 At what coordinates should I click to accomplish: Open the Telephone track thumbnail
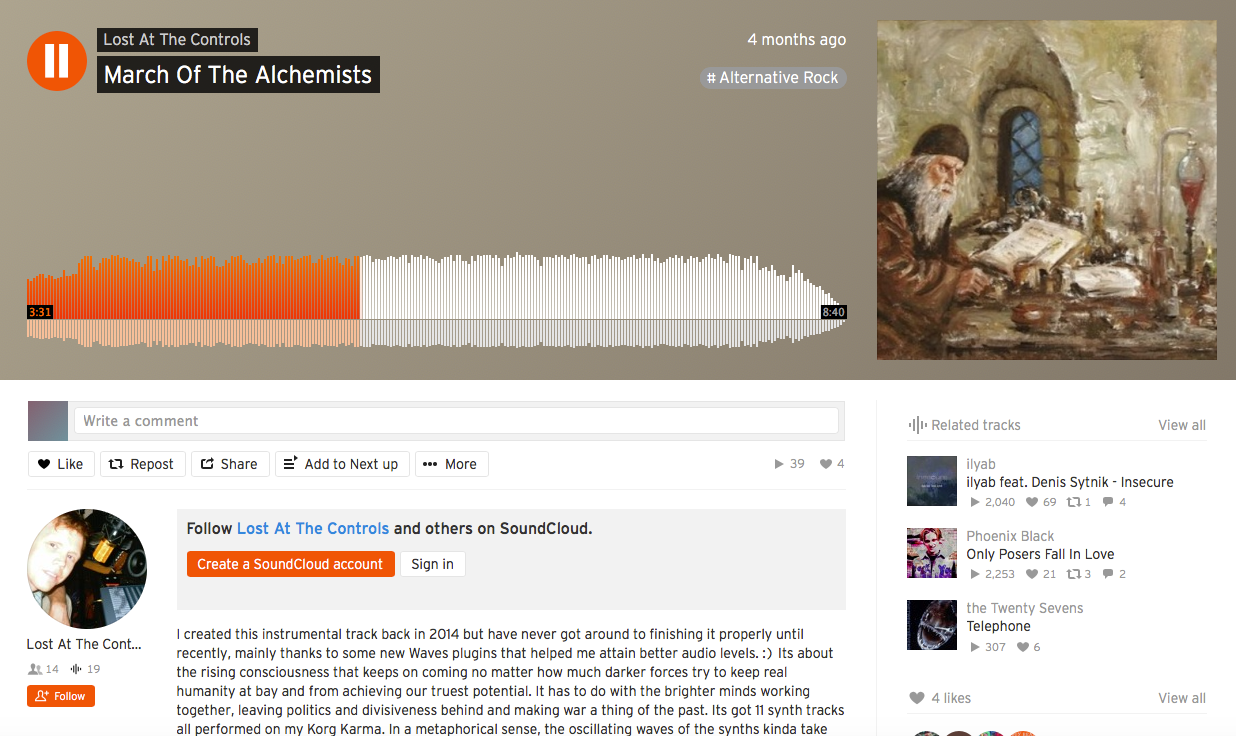point(932,625)
